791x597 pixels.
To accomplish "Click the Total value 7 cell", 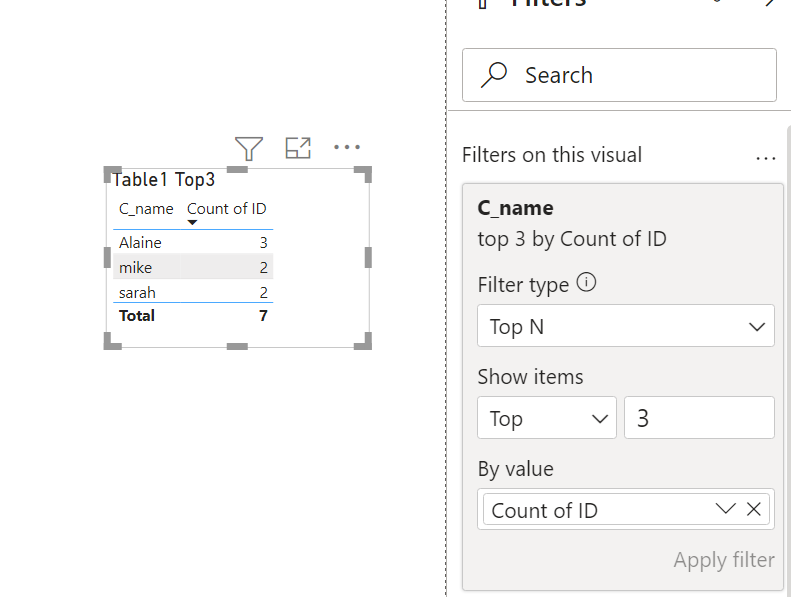I will point(263,316).
